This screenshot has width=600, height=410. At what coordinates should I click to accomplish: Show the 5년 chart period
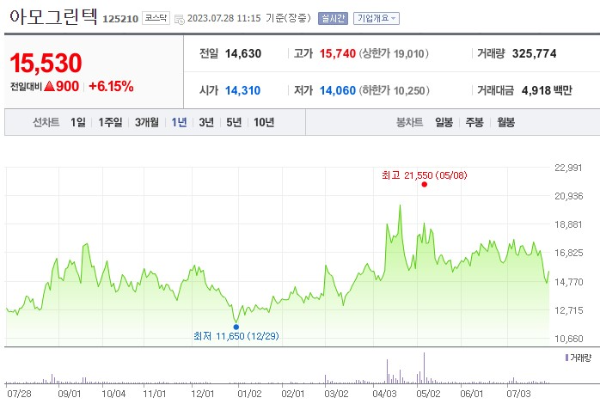tap(234, 122)
